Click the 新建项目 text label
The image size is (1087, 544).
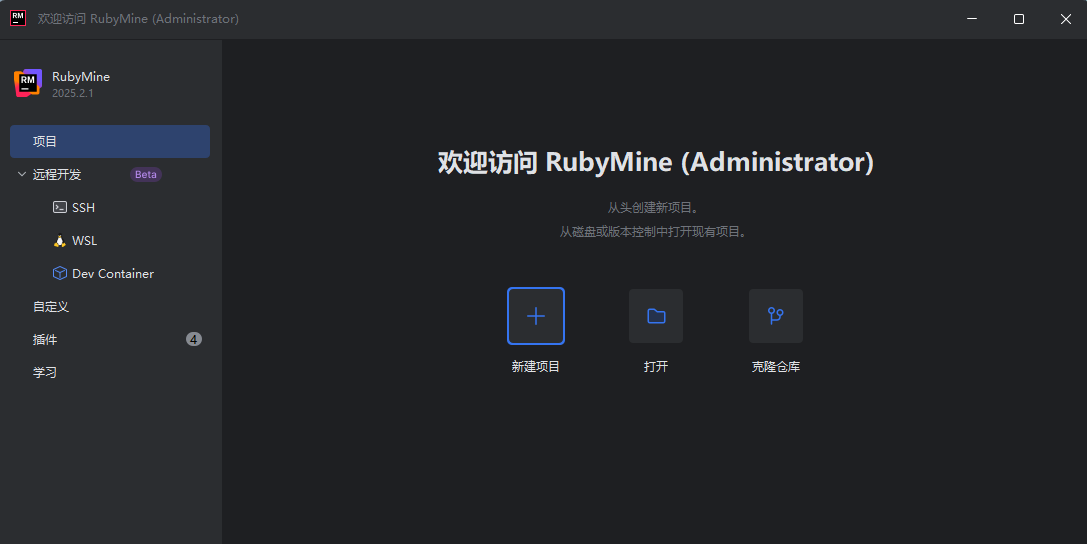click(536, 367)
